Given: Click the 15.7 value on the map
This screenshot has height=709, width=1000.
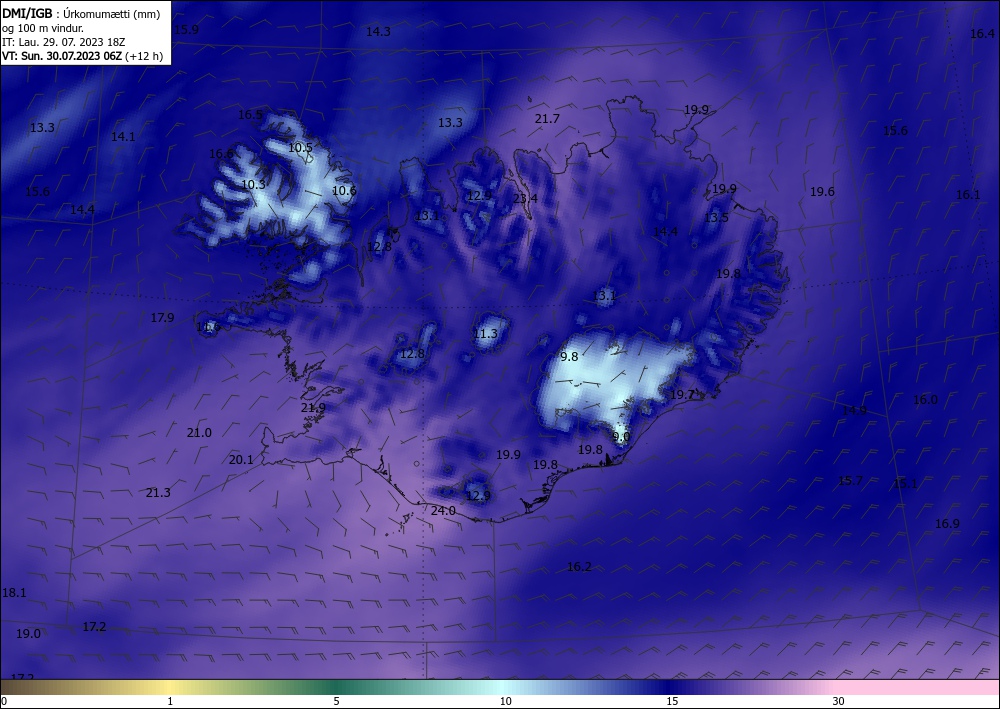Looking at the screenshot, I should [x=850, y=480].
